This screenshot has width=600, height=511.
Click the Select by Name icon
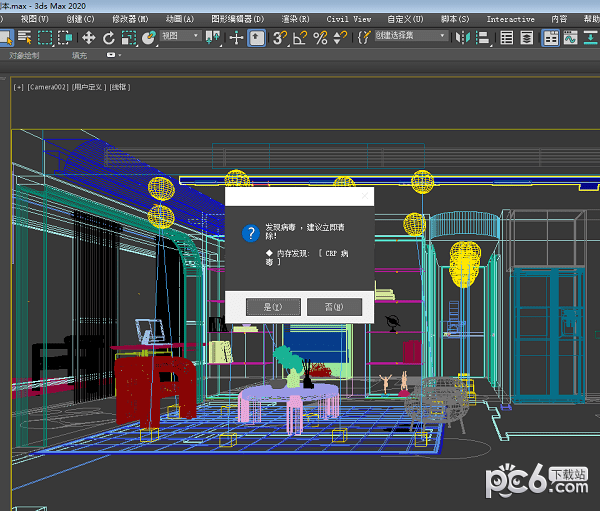tap(24, 37)
